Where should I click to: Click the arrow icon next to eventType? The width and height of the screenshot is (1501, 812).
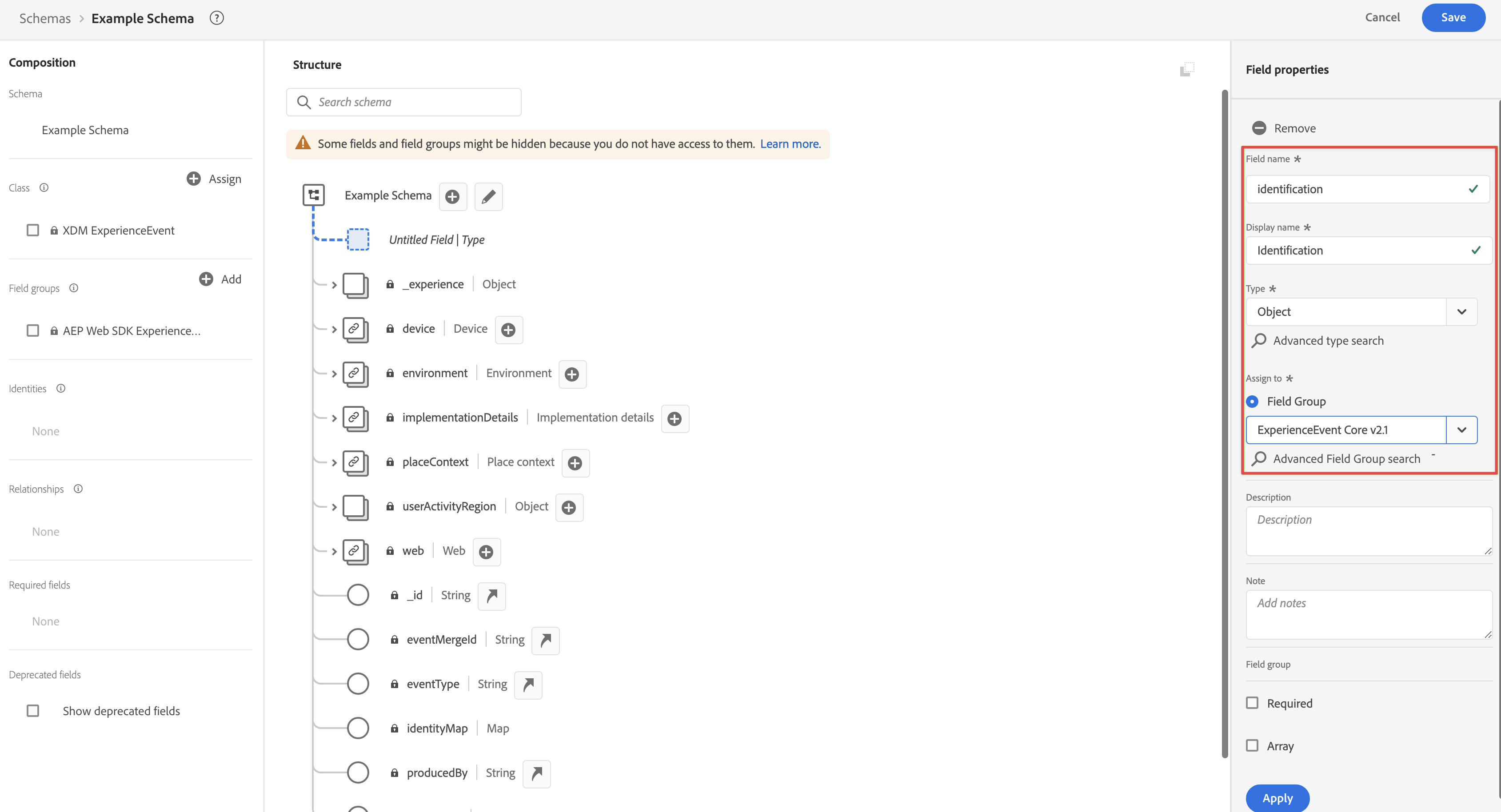(528, 685)
